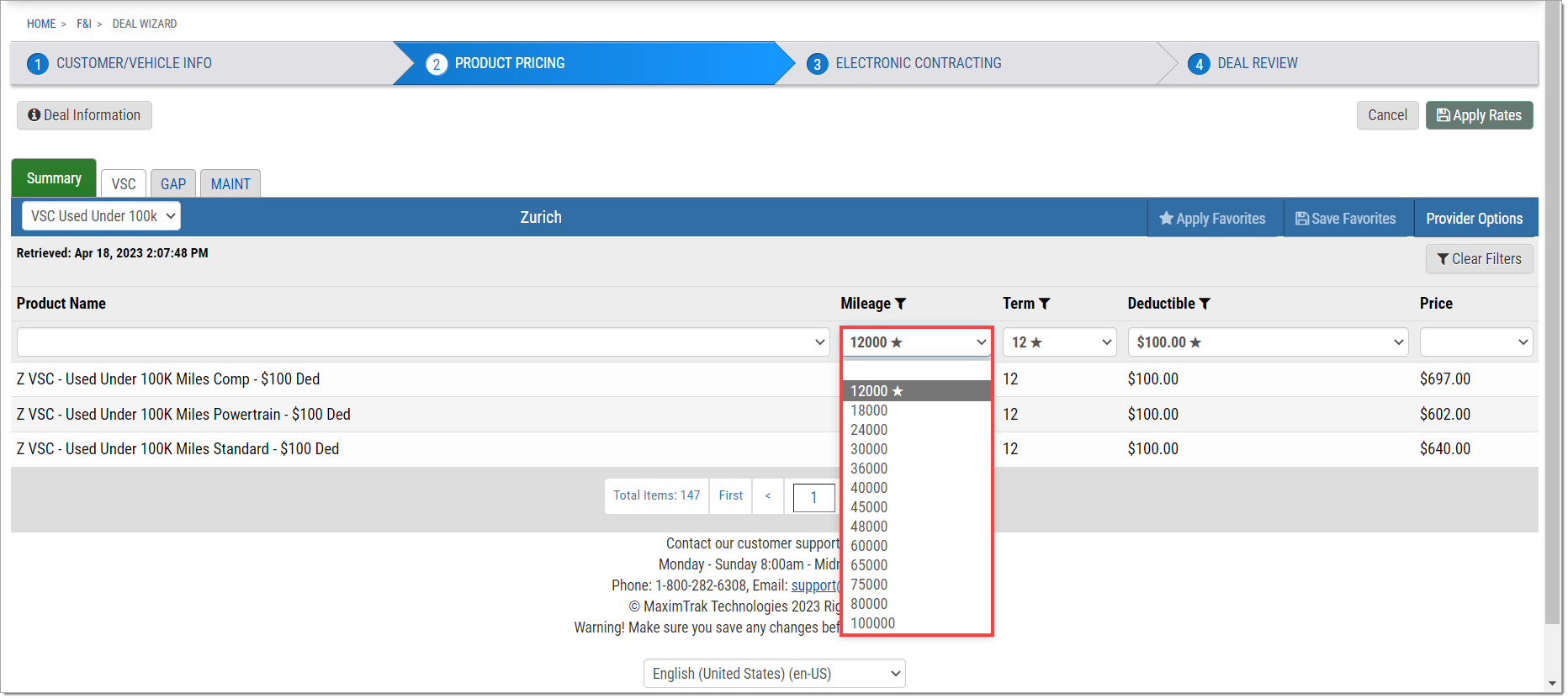Select 75000 mileage option
The image size is (1568, 699).
tap(917, 585)
